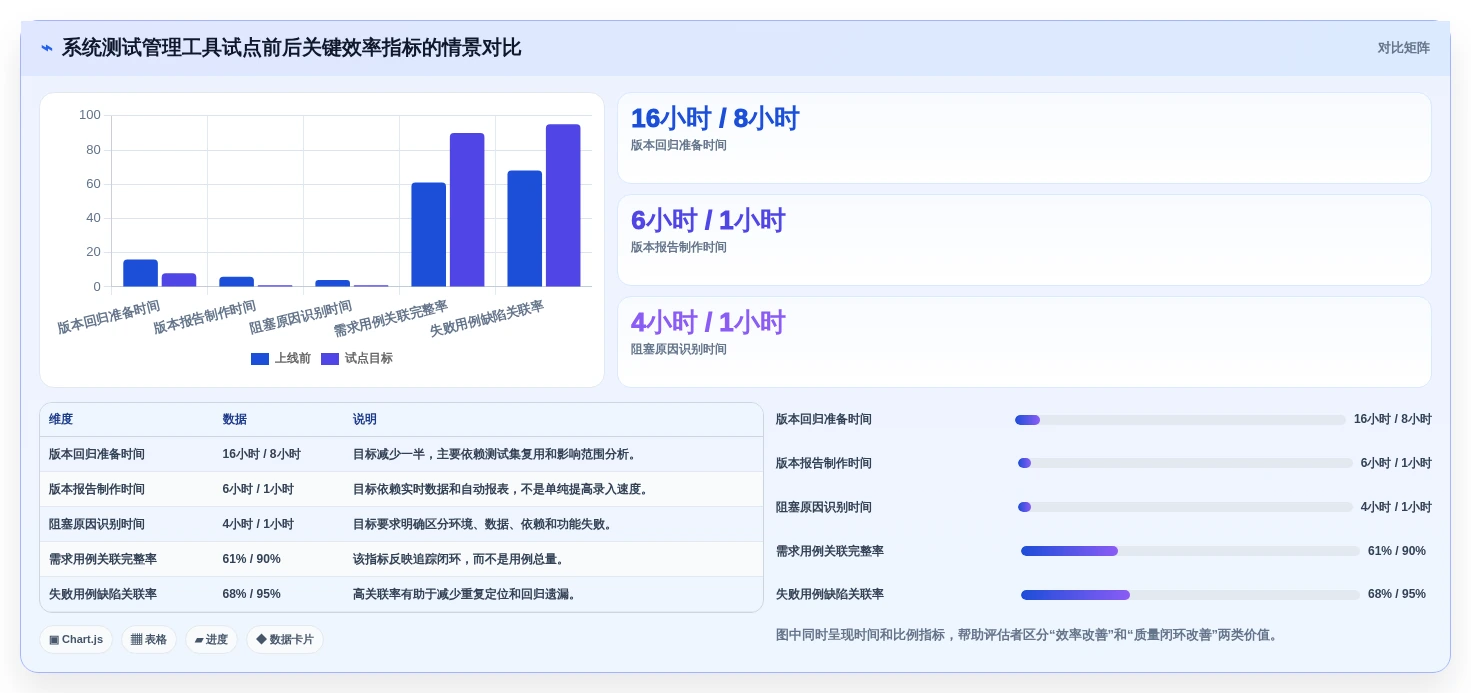Toggle the 上线前 legend swatch
The height and width of the screenshot is (693, 1471).
point(260,359)
